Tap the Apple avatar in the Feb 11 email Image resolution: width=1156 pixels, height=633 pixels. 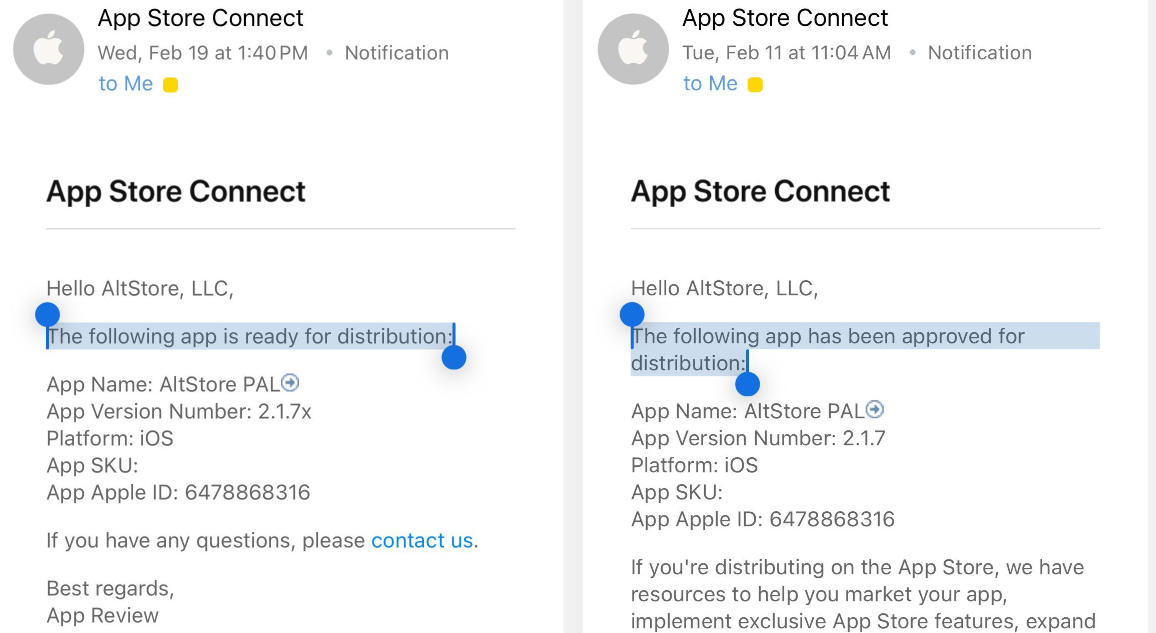coord(633,49)
